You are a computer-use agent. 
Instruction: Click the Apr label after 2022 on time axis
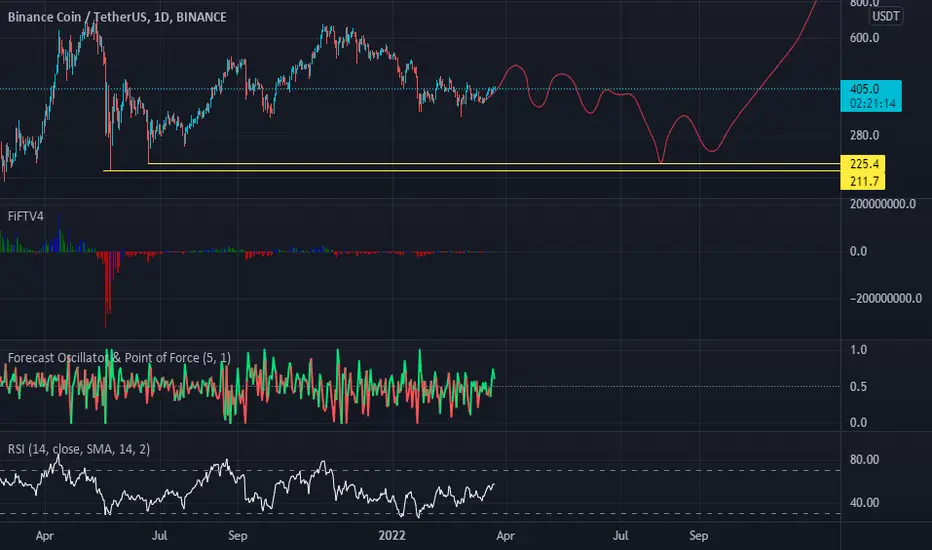505,536
